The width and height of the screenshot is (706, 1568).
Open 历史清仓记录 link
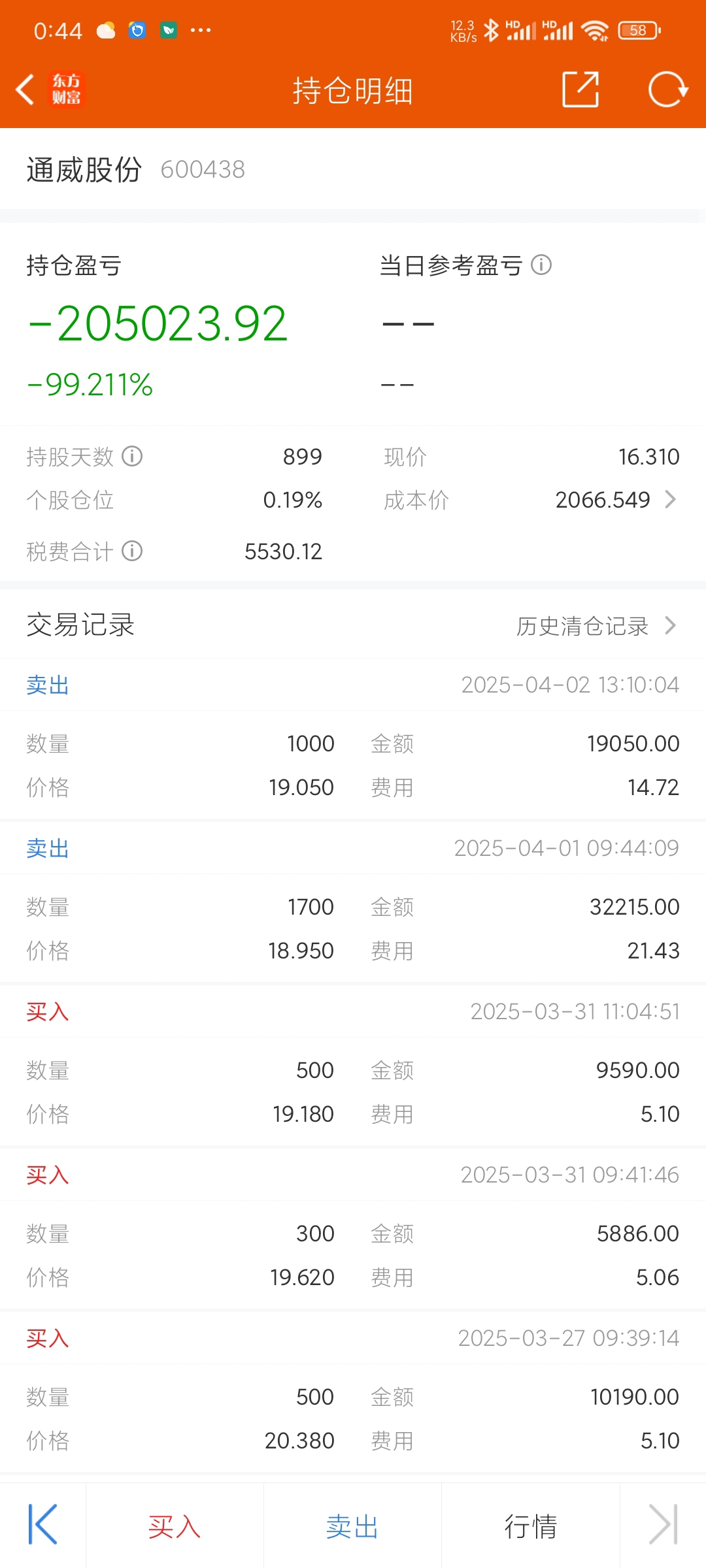click(582, 625)
